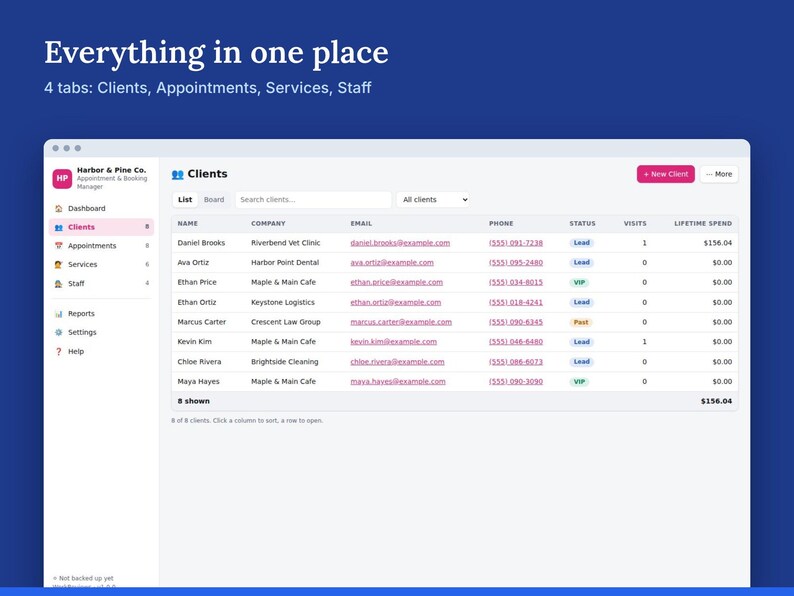Click the Services icon in sidebar

tap(59, 264)
